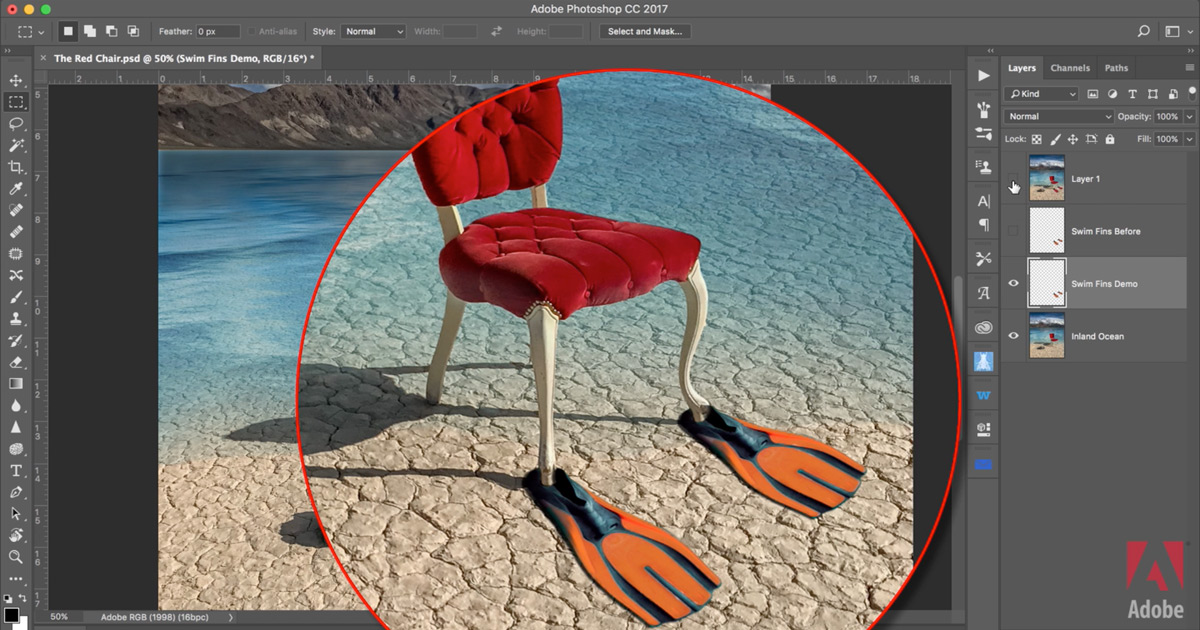Toggle lock transparent pixels
This screenshot has width=1200, height=630.
1037,140
